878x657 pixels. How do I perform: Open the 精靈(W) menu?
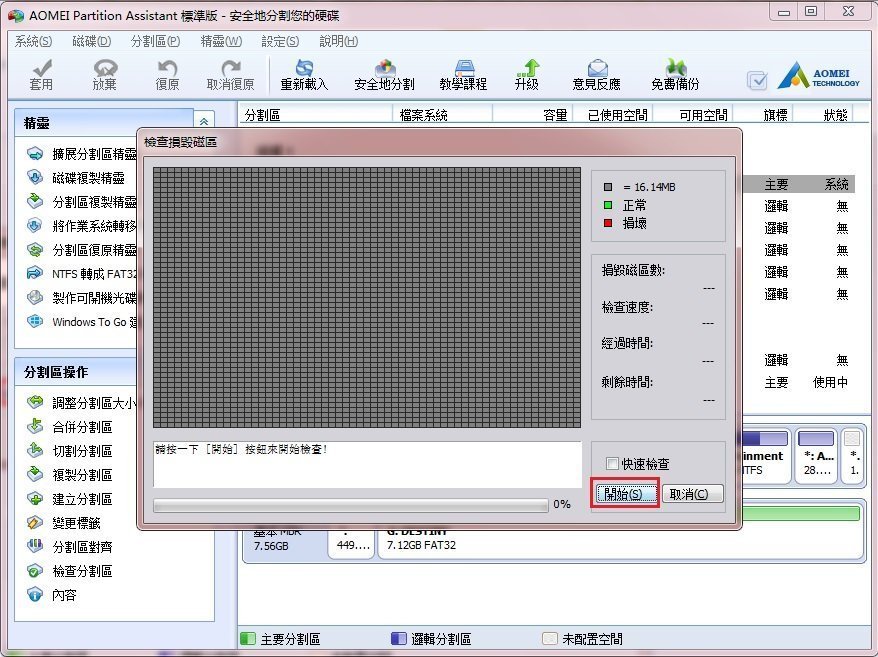pos(221,41)
